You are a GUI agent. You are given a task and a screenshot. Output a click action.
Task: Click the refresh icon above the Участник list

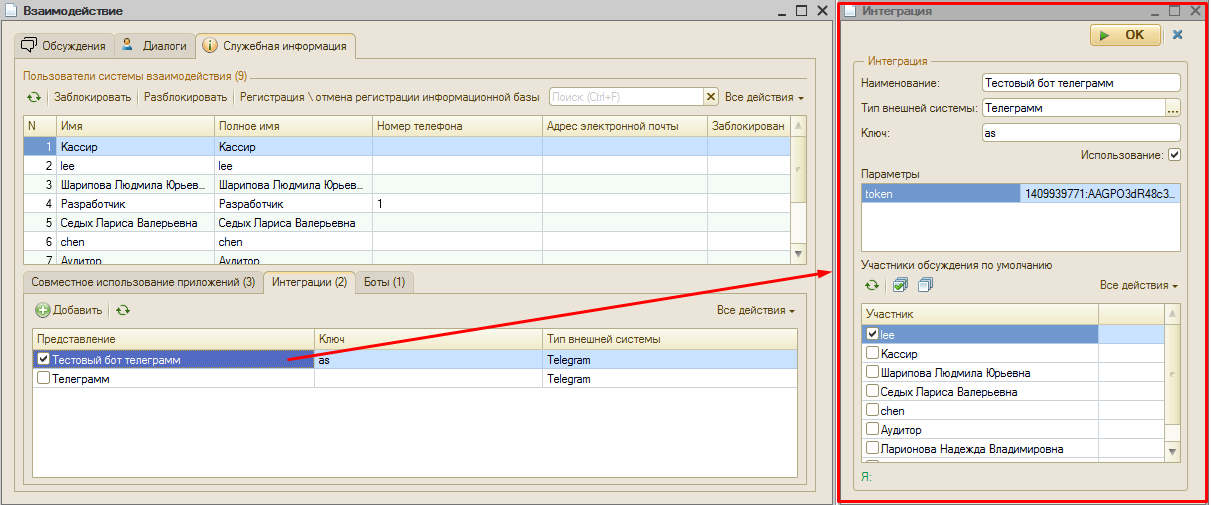coord(872,286)
